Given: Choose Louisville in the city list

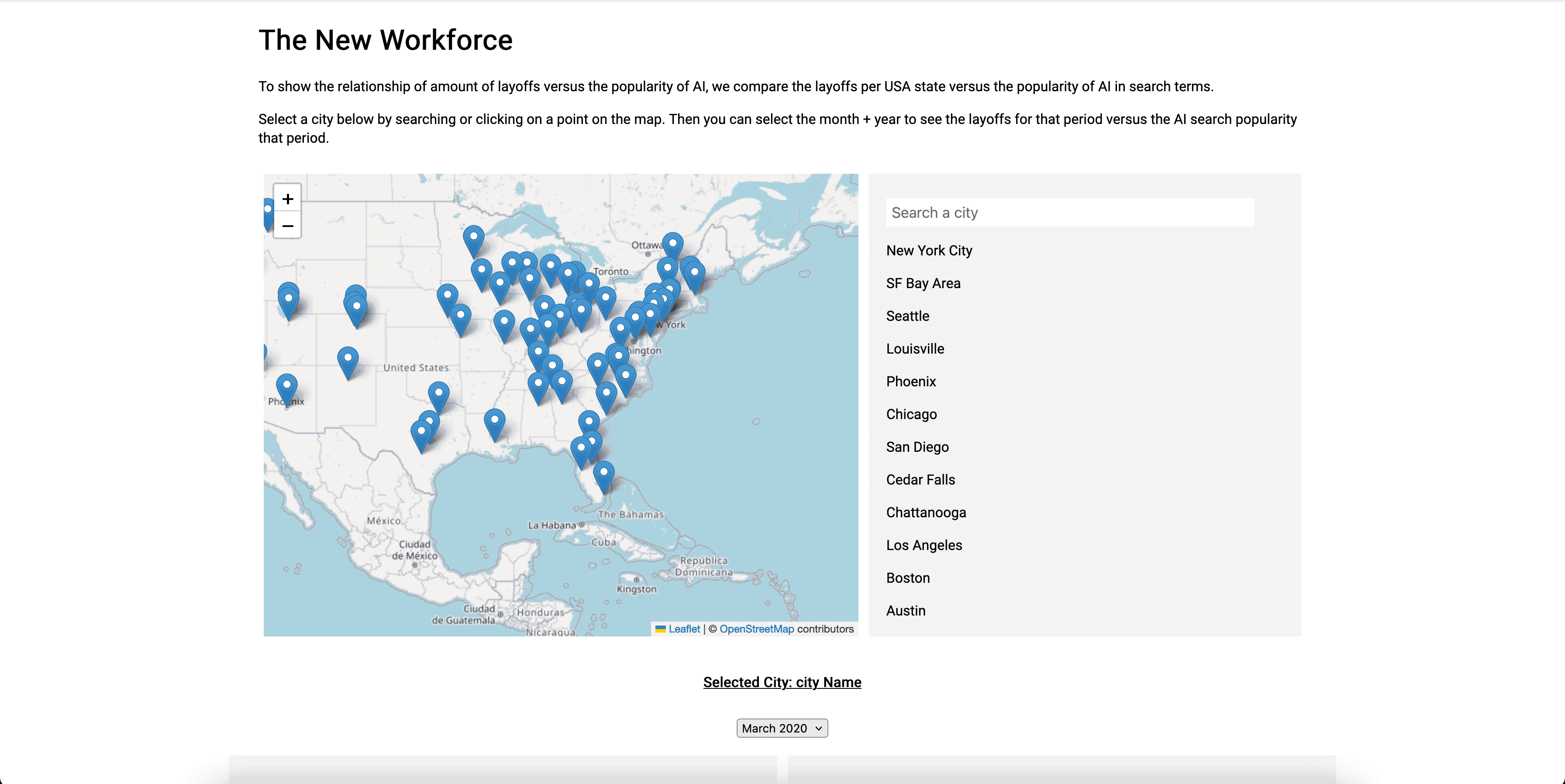Looking at the screenshot, I should coord(915,349).
